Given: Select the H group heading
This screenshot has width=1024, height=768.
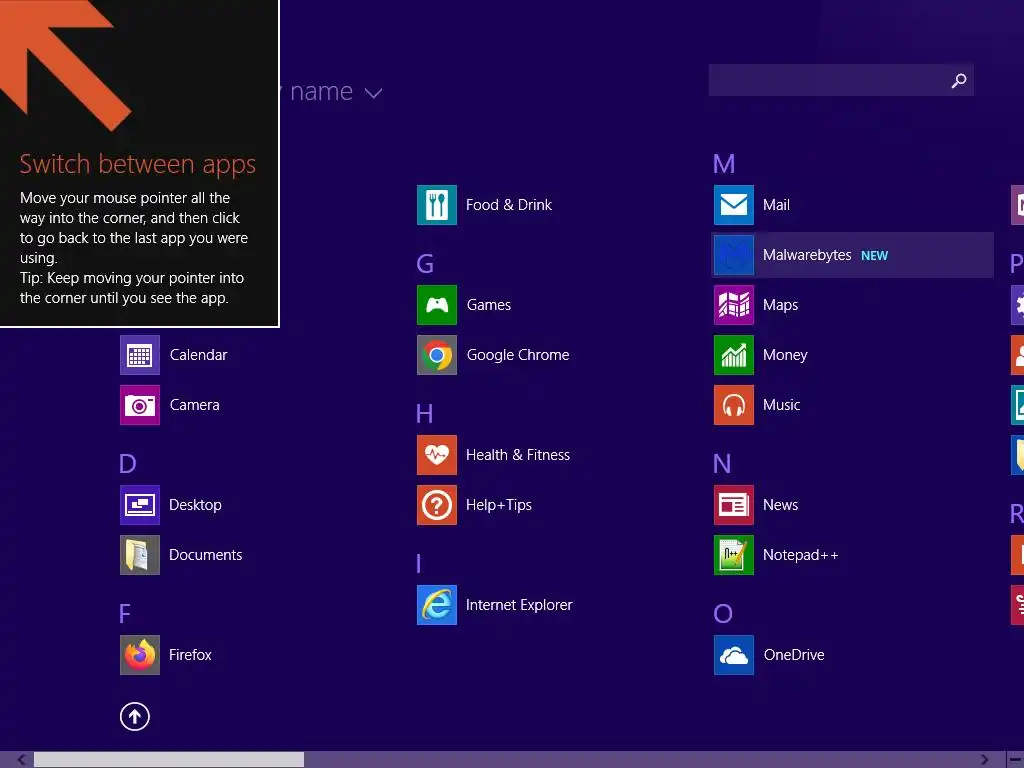Looking at the screenshot, I should [x=424, y=414].
